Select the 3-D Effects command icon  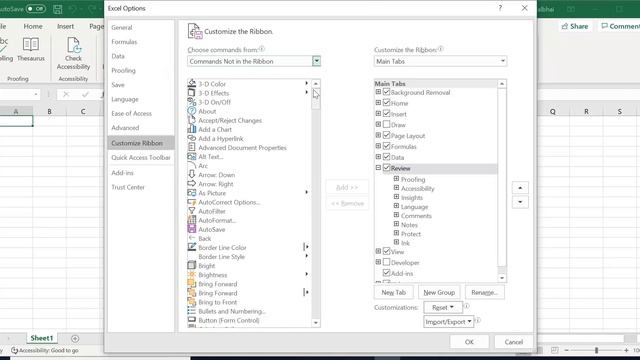tap(191, 93)
